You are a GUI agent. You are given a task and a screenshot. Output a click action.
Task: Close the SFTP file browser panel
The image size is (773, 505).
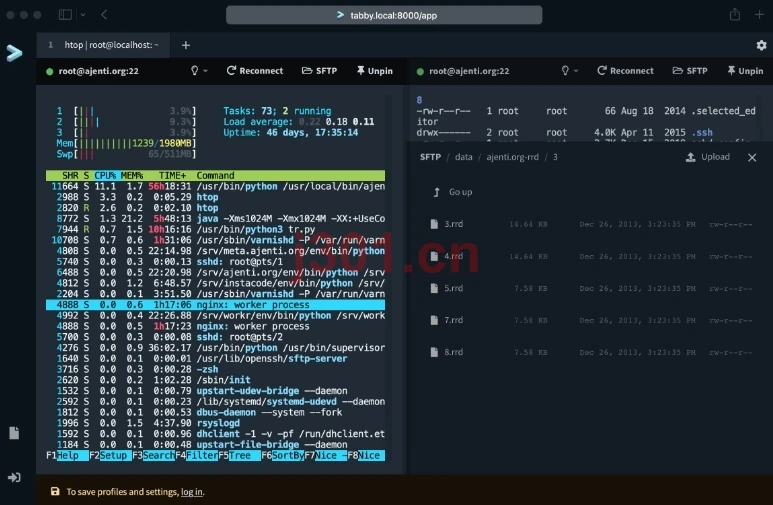(x=752, y=157)
